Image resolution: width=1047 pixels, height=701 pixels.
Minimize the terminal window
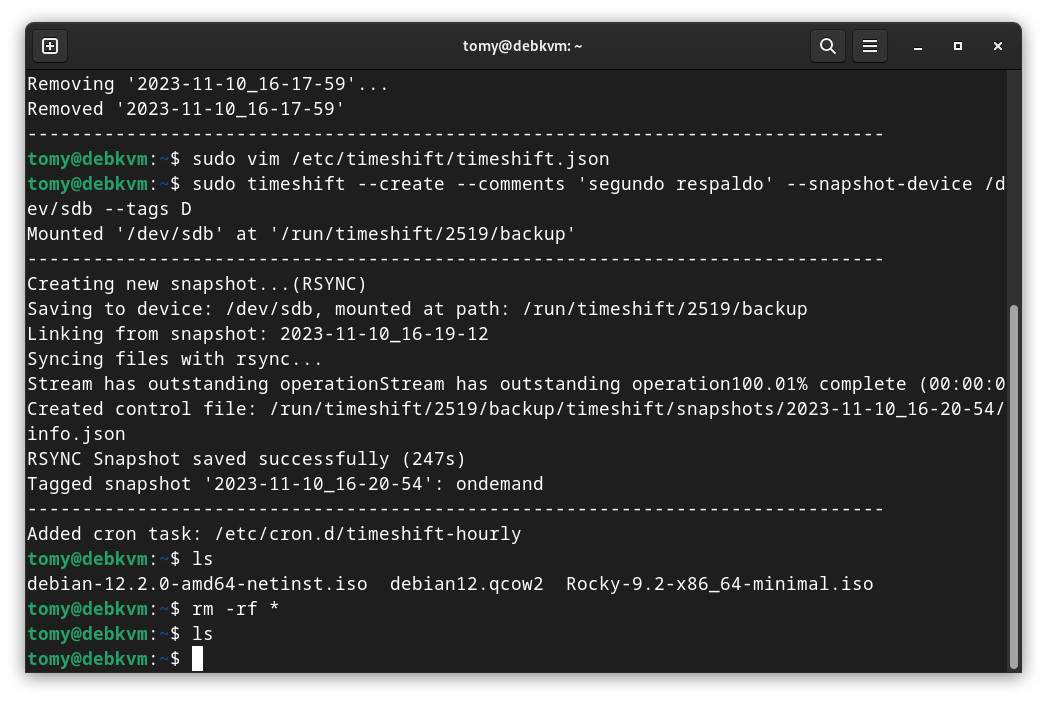click(918, 46)
